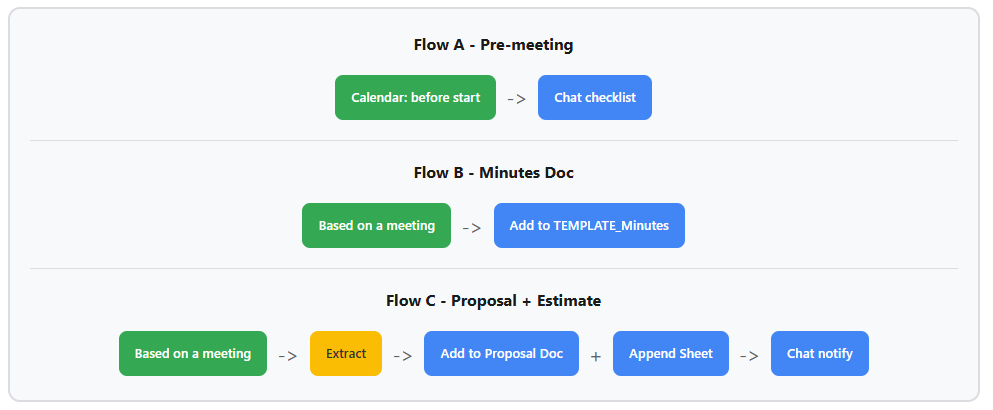This screenshot has height=410, width=993.
Task: Click the green Calendar: before start trigger
Action: 415,98
